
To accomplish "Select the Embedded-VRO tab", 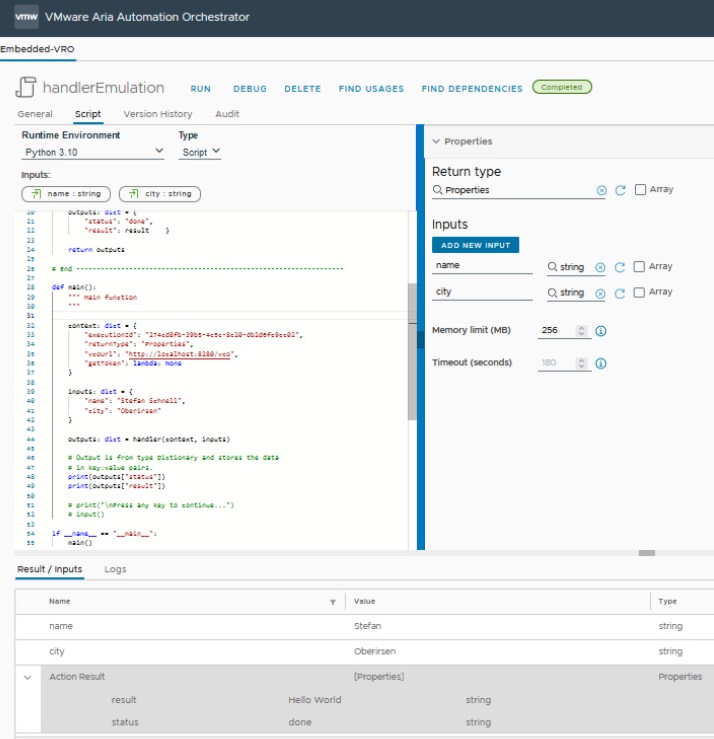I will pyautogui.click(x=37, y=49).
